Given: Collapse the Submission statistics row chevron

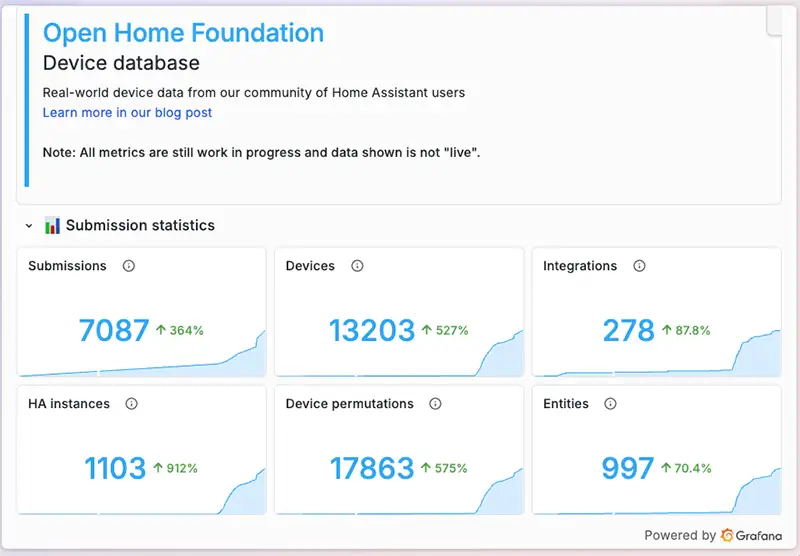Looking at the screenshot, I should click(29, 225).
